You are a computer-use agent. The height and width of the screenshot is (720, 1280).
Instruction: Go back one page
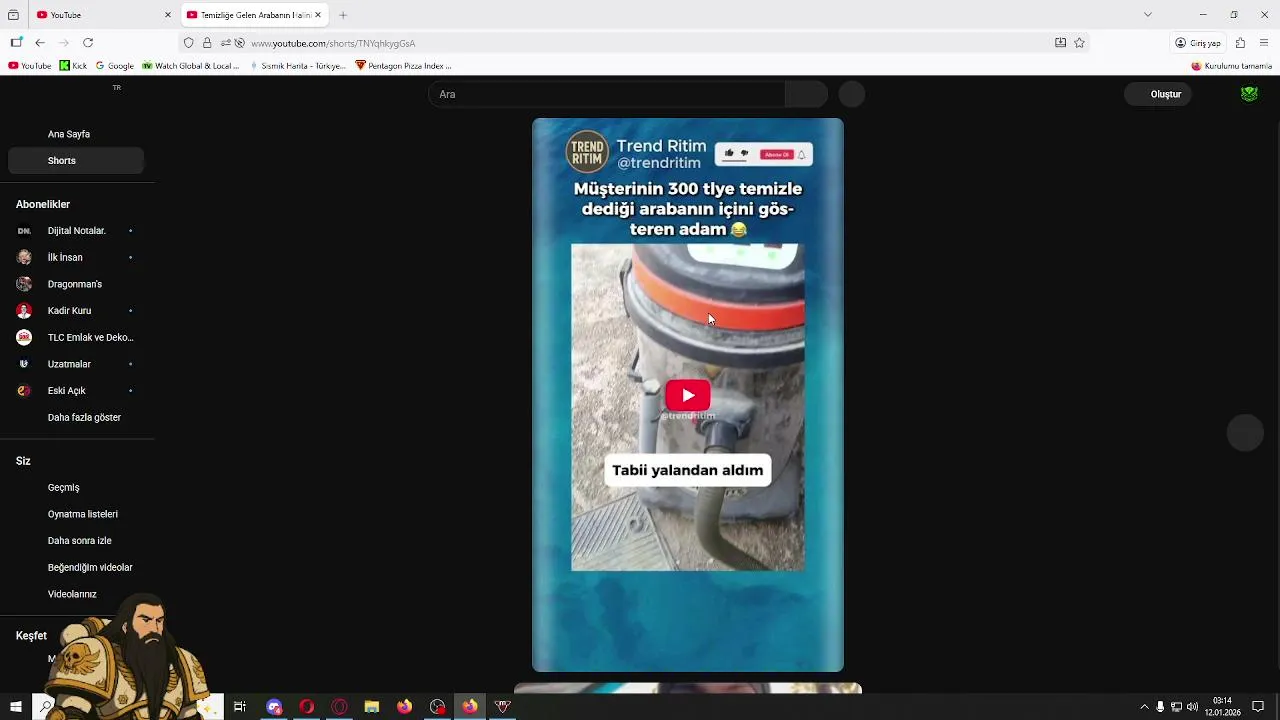click(x=40, y=43)
